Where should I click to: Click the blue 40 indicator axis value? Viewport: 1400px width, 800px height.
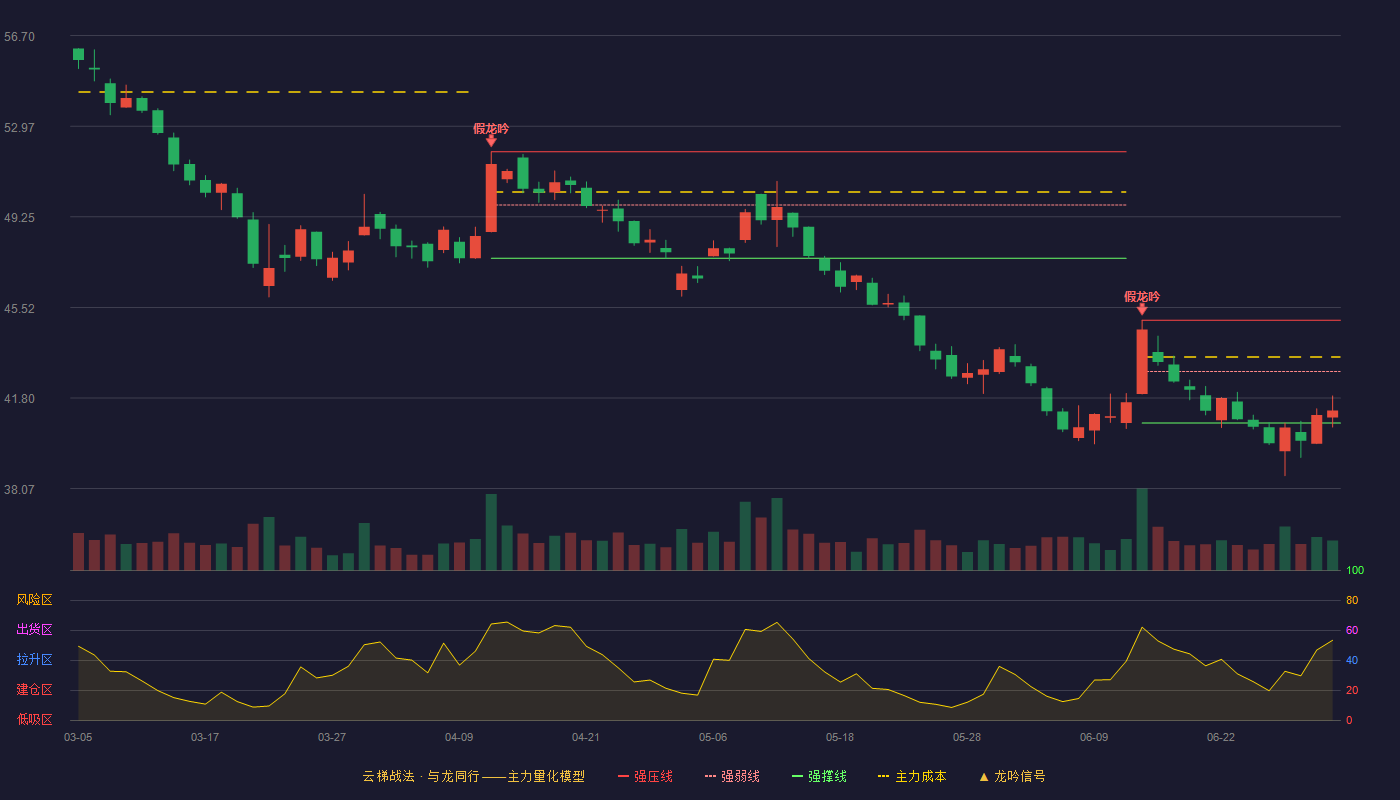coord(1352,660)
